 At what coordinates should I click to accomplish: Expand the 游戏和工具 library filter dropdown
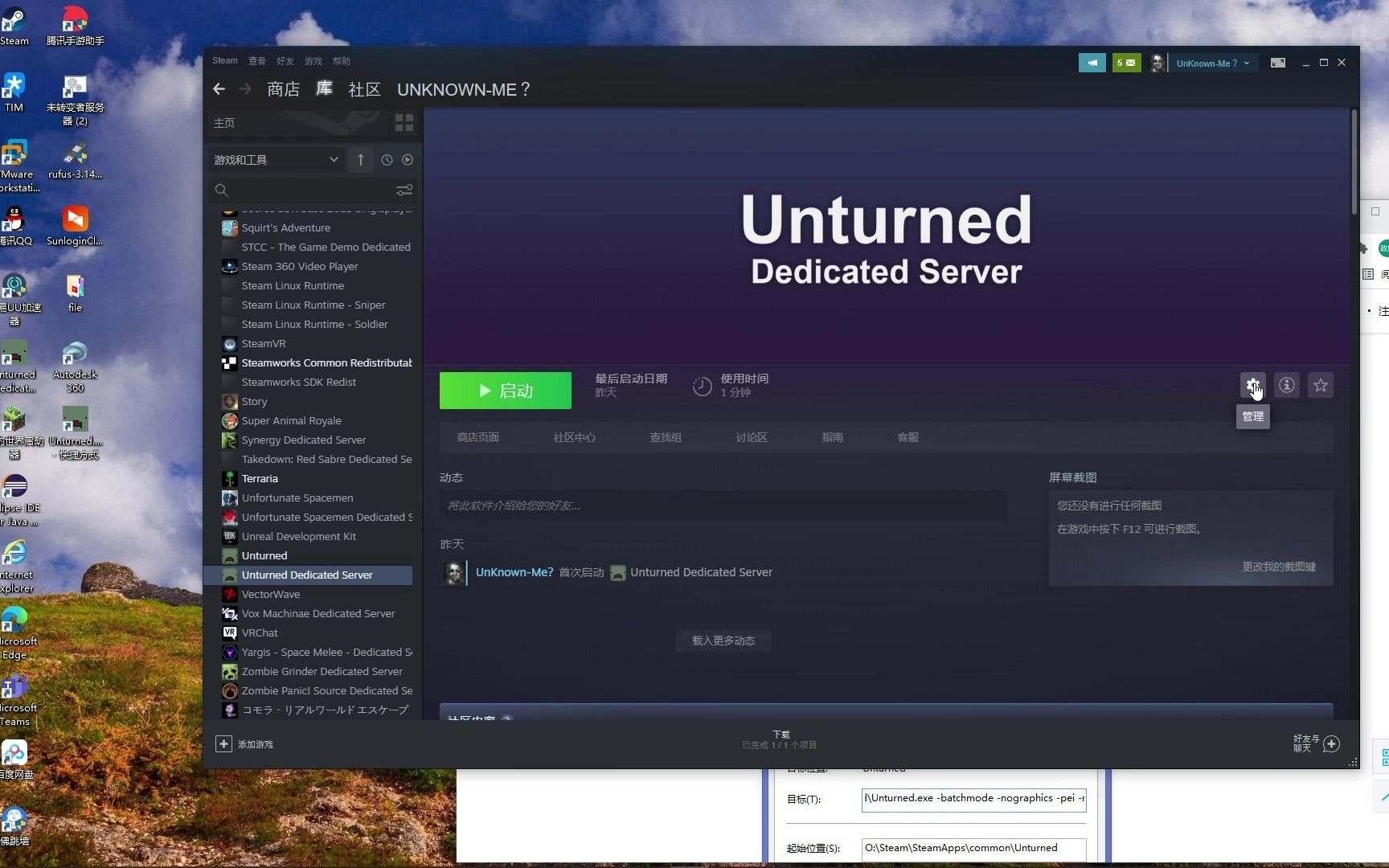tap(276, 160)
